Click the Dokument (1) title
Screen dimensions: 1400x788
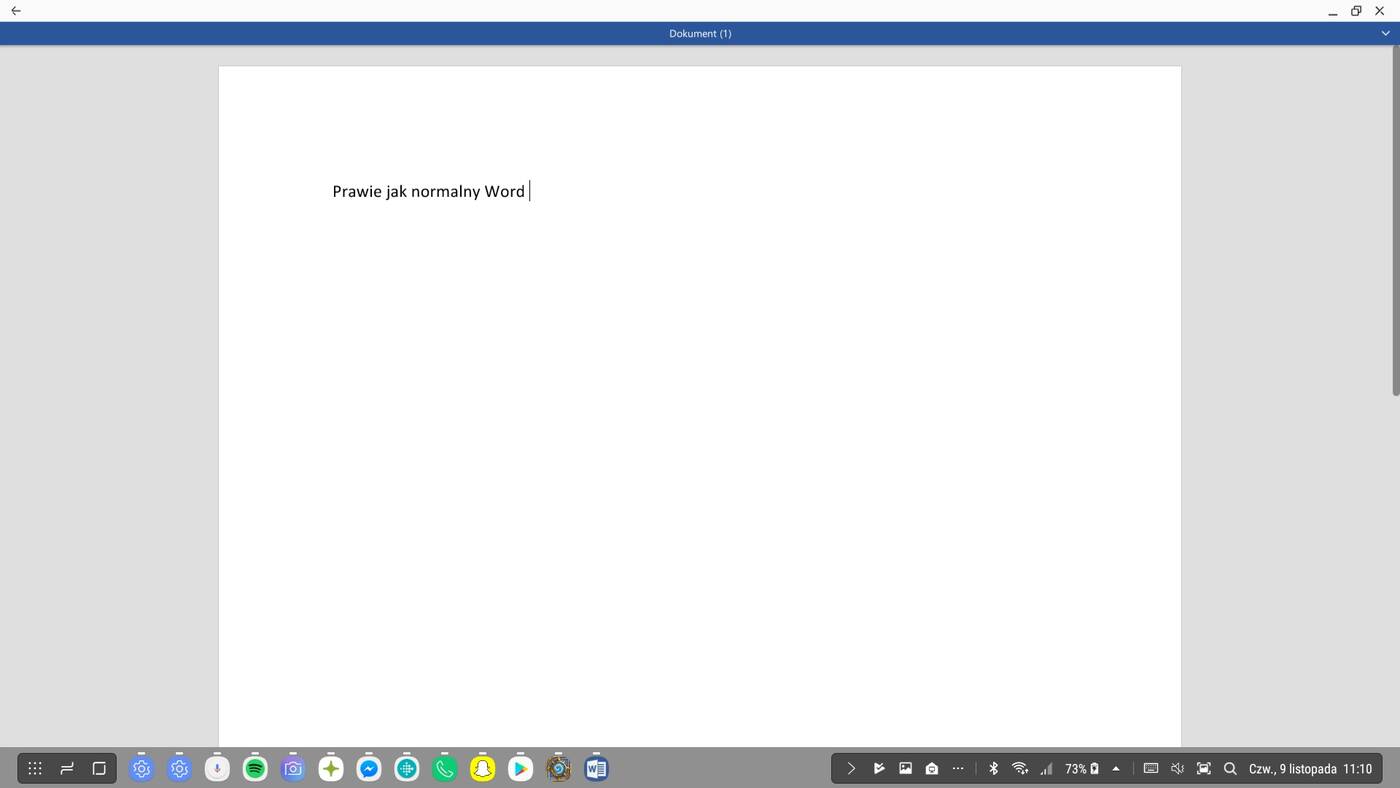pos(700,34)
